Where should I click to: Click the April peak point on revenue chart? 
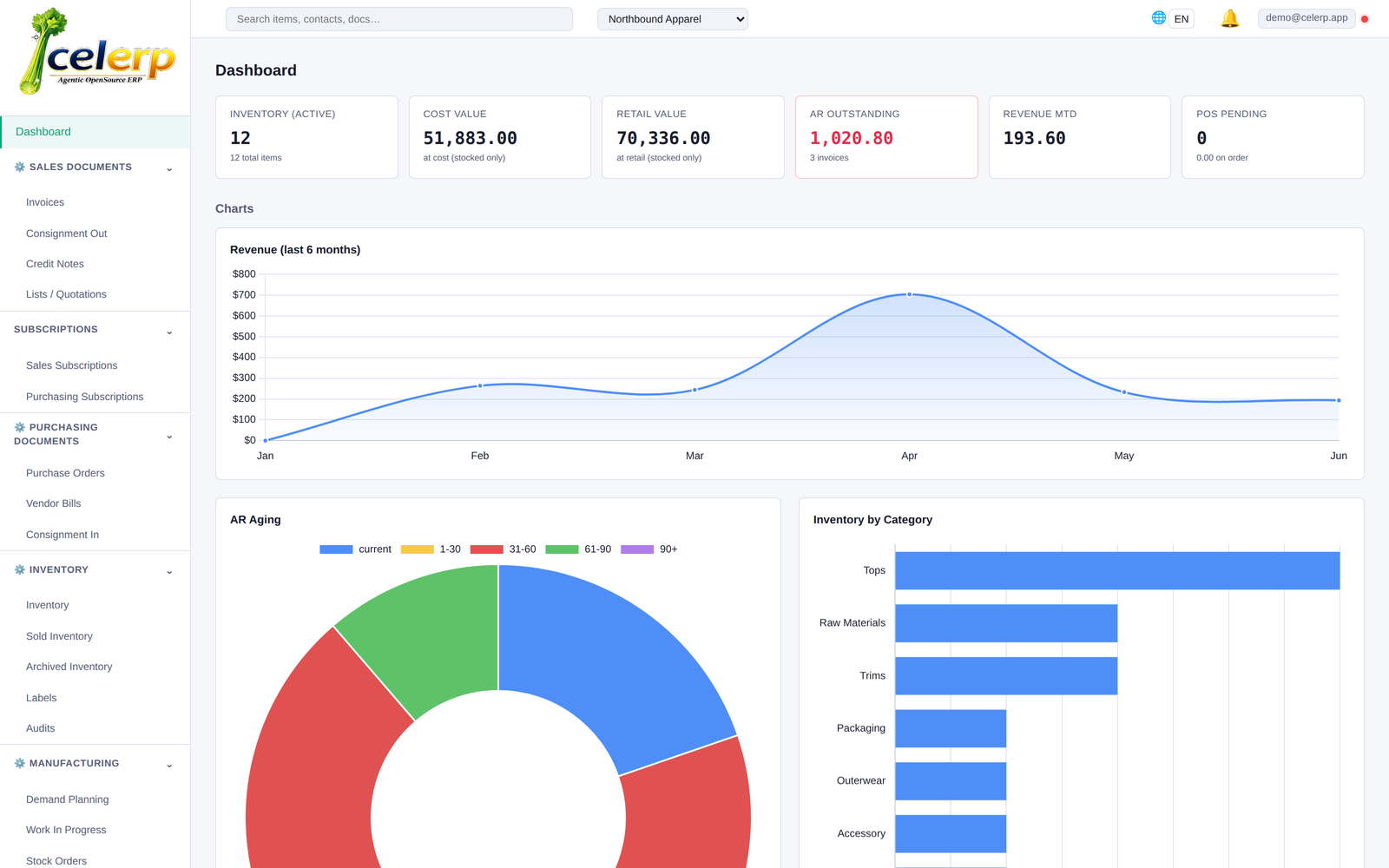click(x=909, y=294)
